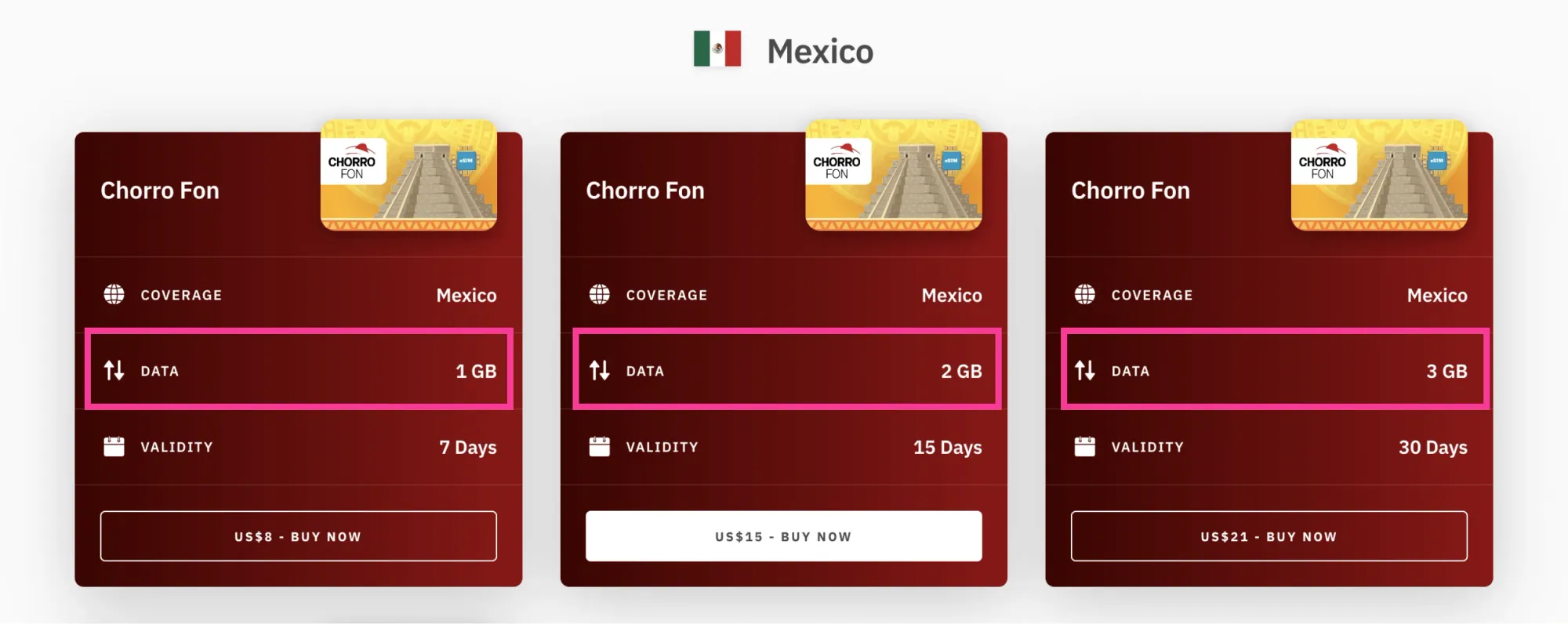
Task: Click the data arrows icon on 2 GB card
Action: tap(600, 370)
